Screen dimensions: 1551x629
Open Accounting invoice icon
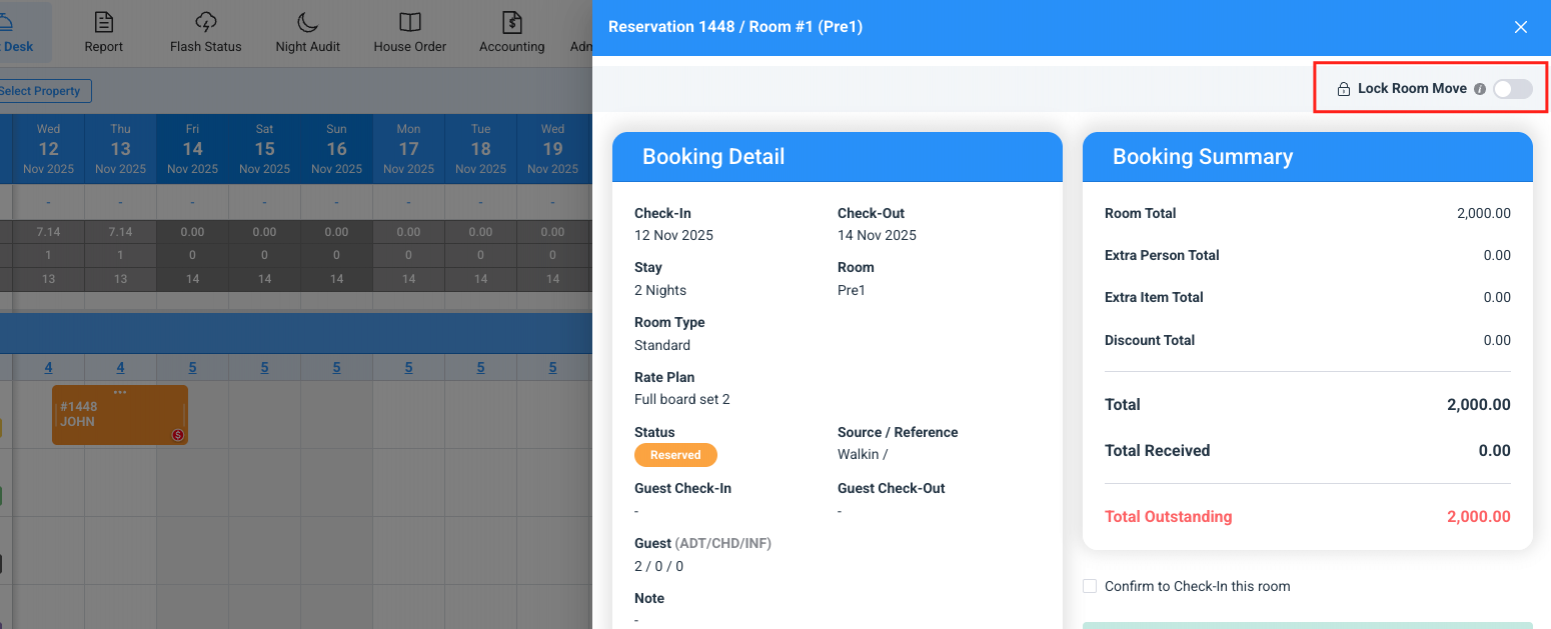[x=512, y=23]
